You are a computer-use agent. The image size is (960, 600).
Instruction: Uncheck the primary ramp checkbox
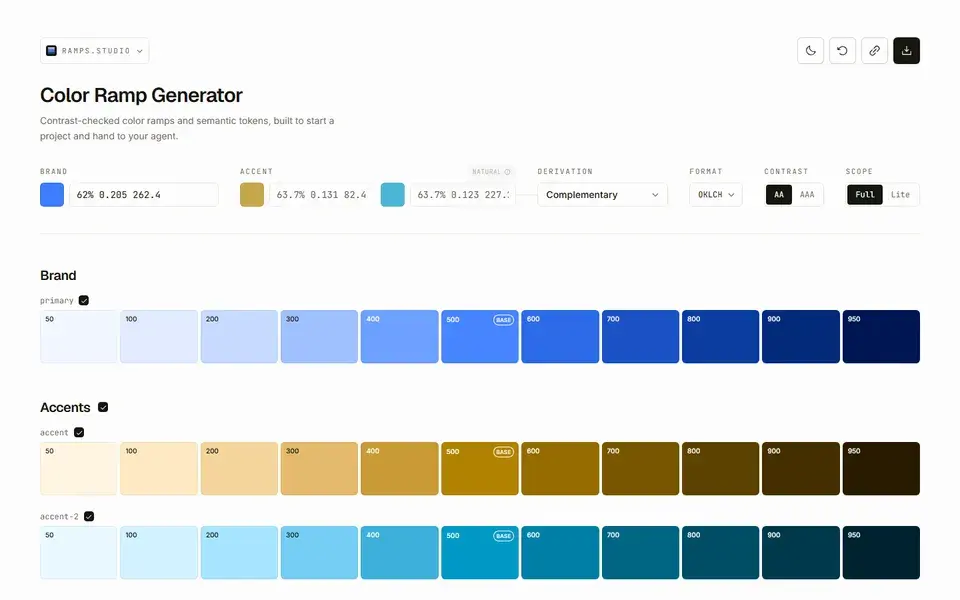[84, 301]
